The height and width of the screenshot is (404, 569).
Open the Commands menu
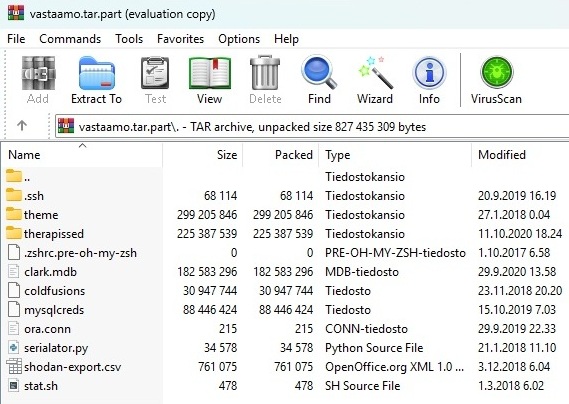click(x=70, y=39)
